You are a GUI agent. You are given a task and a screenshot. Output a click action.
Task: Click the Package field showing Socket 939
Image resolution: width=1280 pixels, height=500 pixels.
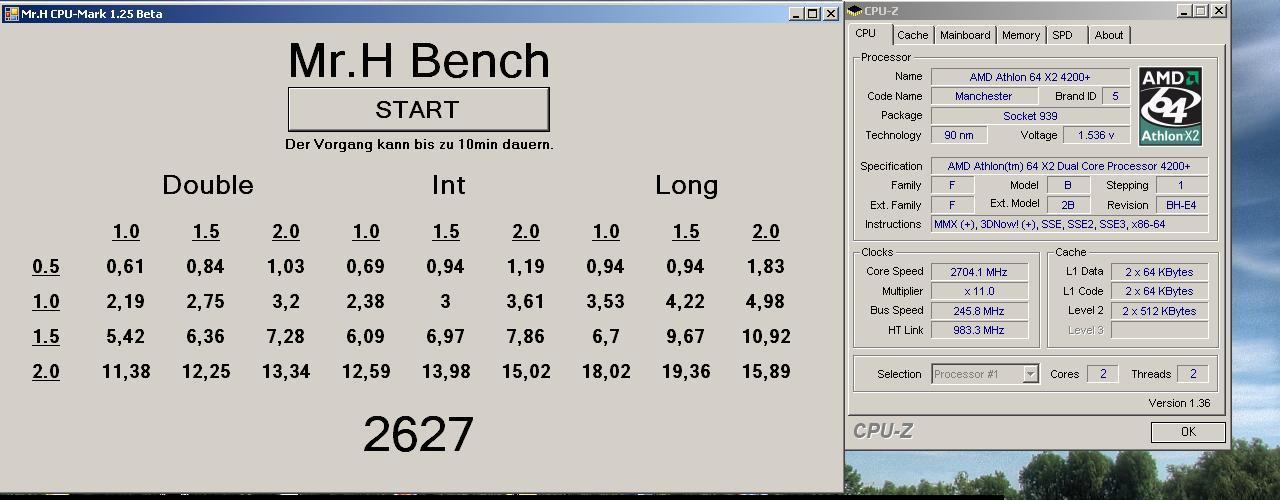[x=1030, y=116]
